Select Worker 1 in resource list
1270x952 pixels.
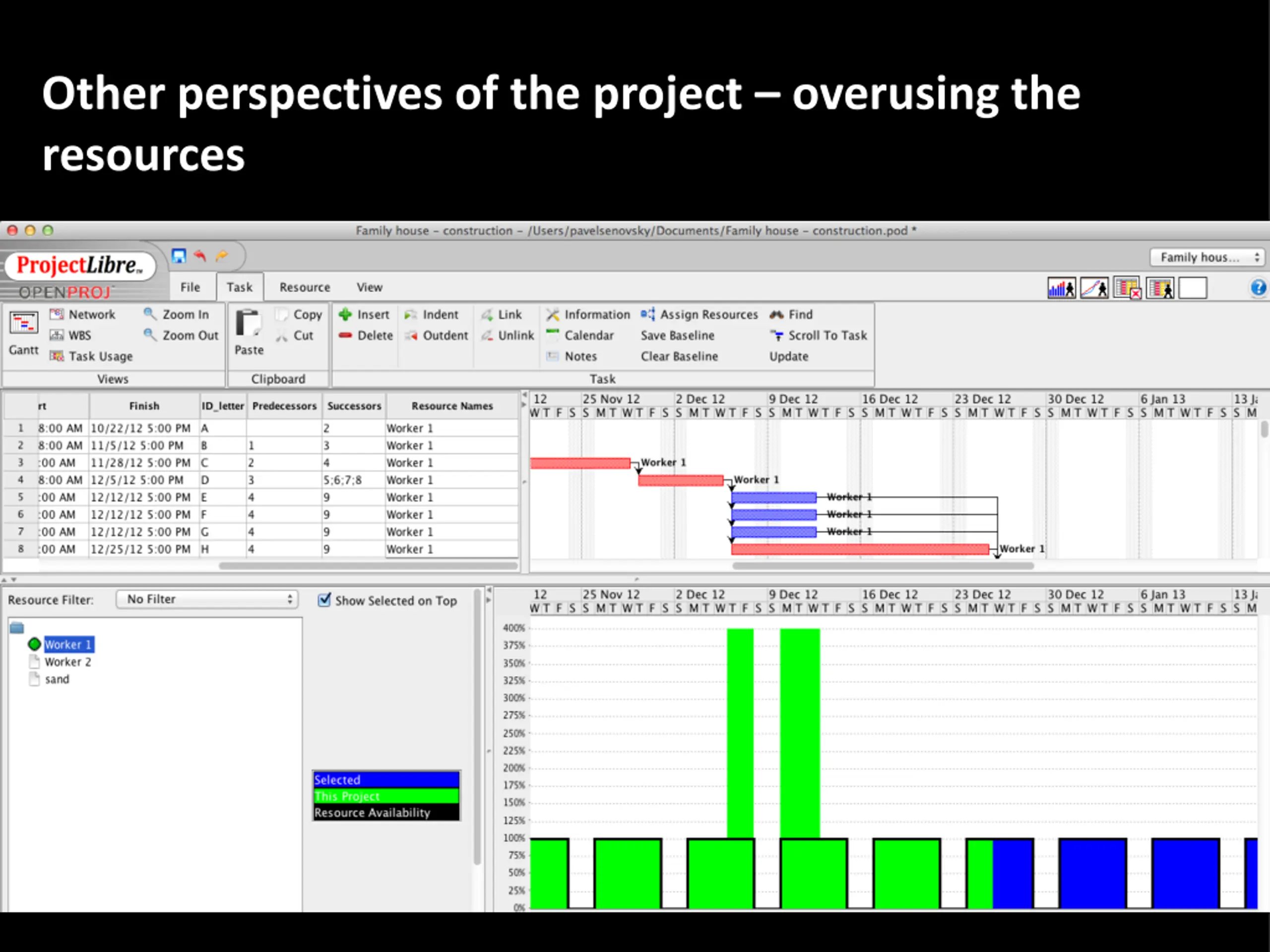pyautogui.click(x=68, y=645)
